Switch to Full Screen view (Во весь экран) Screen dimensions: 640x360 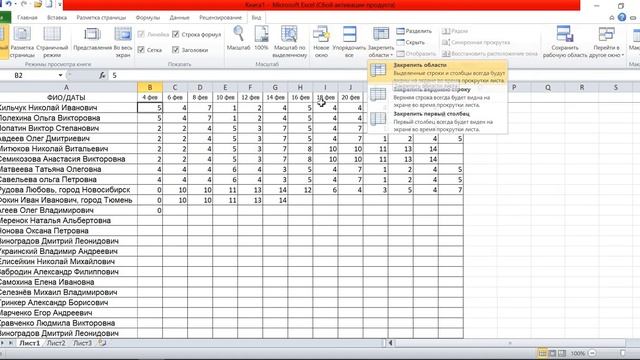123,42
